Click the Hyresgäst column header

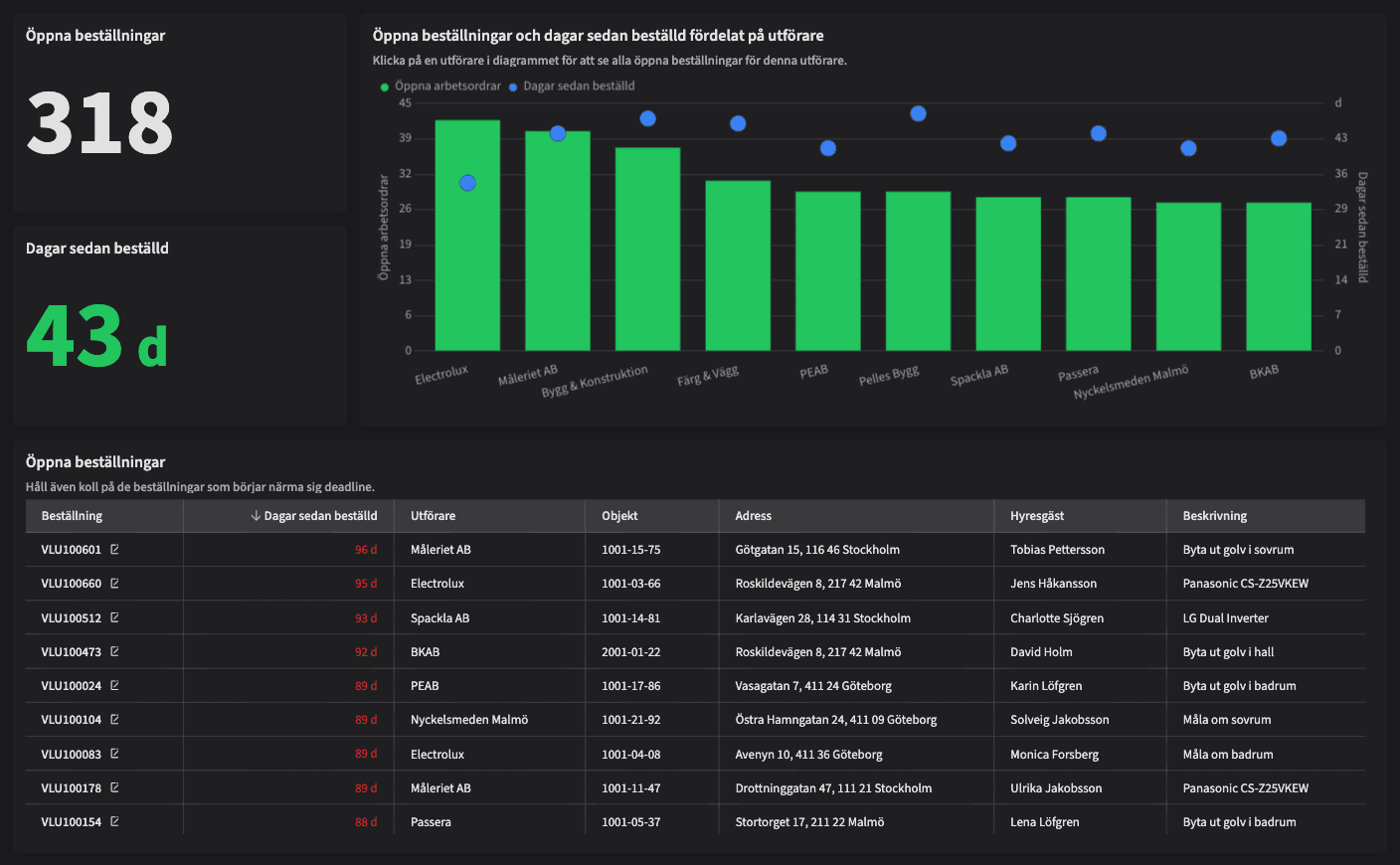(x=1036, y=516)
